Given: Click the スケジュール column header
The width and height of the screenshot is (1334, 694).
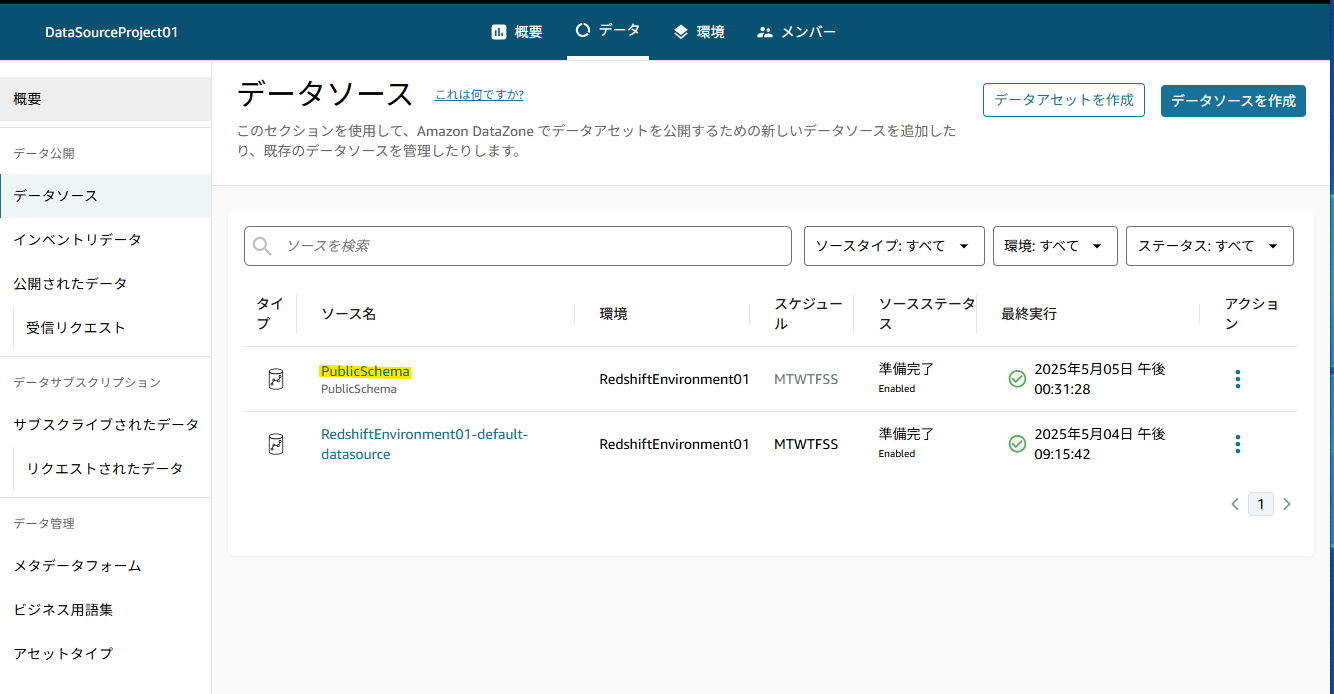Looking at the screenshot, I should 808,314.
